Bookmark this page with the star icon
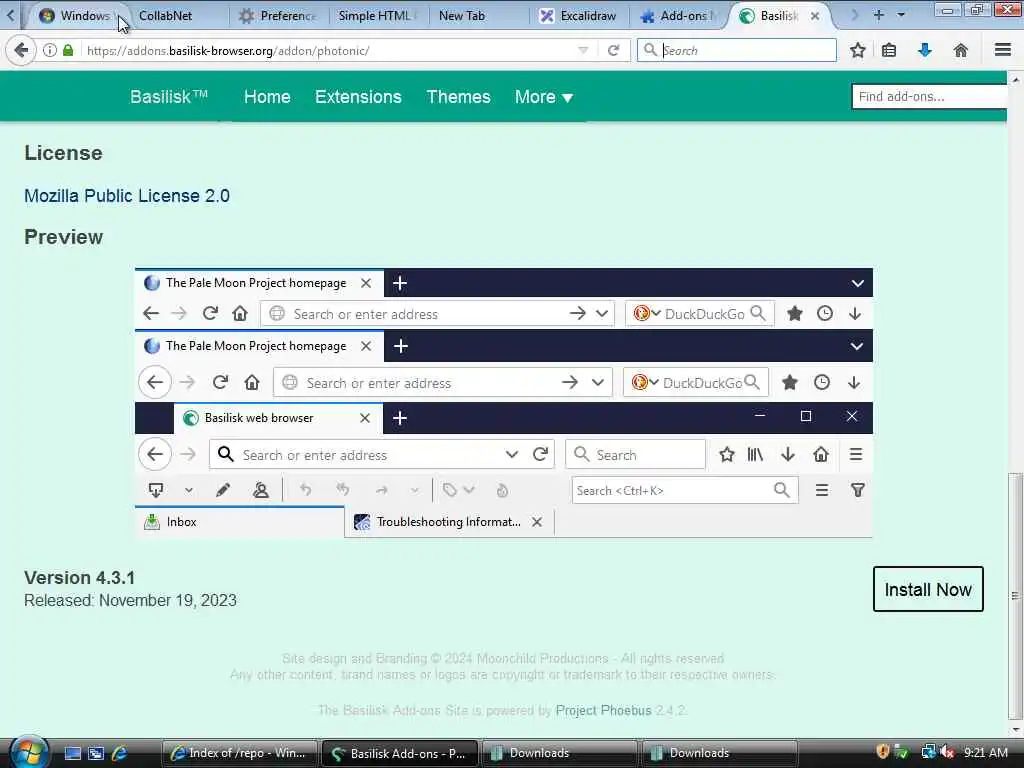 pos(857,50)
